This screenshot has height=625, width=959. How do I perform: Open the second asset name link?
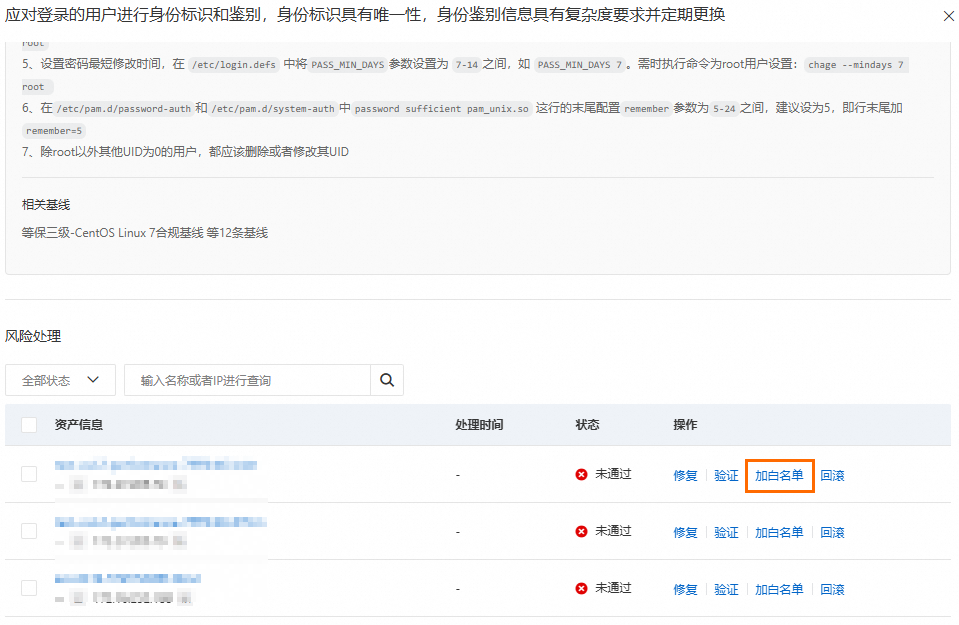[x=161, y=522]
